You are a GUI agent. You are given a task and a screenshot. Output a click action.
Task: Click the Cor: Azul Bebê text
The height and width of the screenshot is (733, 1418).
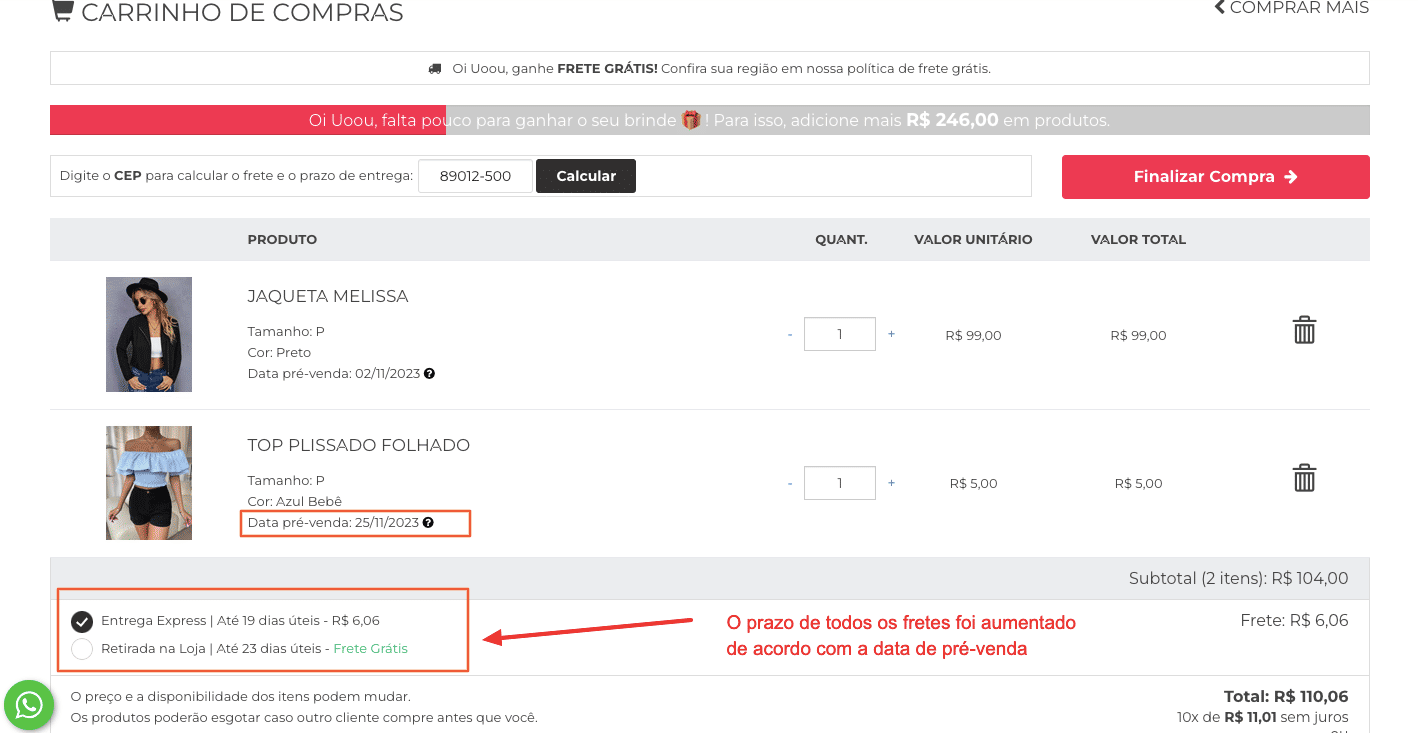[x=295, y=502]
